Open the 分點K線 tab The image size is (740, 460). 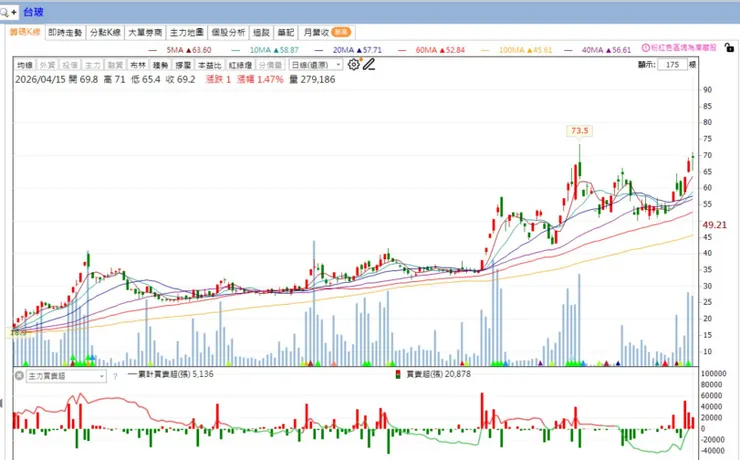pos(105,32)
